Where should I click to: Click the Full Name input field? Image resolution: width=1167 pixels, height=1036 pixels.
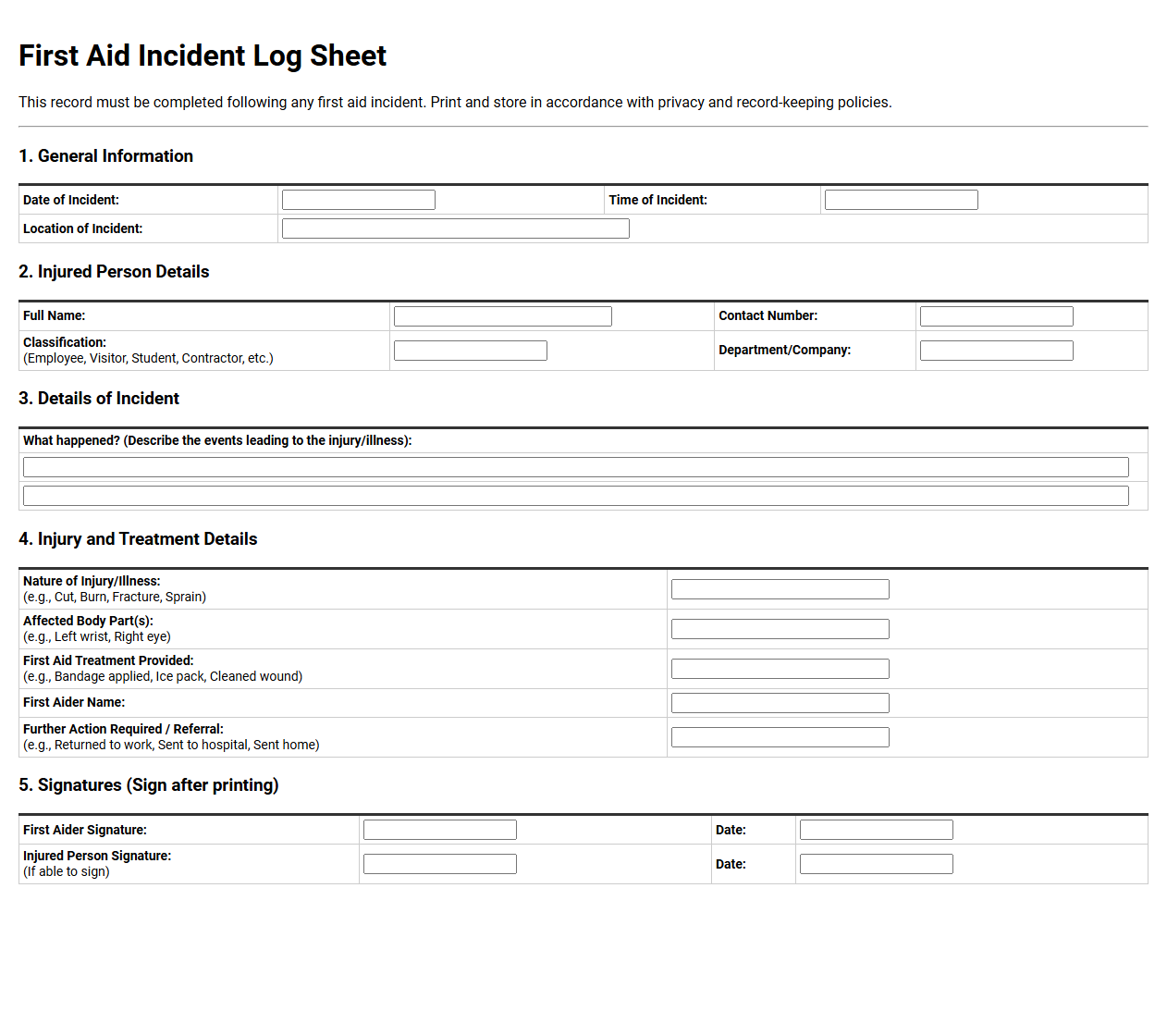click(x=503, y=316)
